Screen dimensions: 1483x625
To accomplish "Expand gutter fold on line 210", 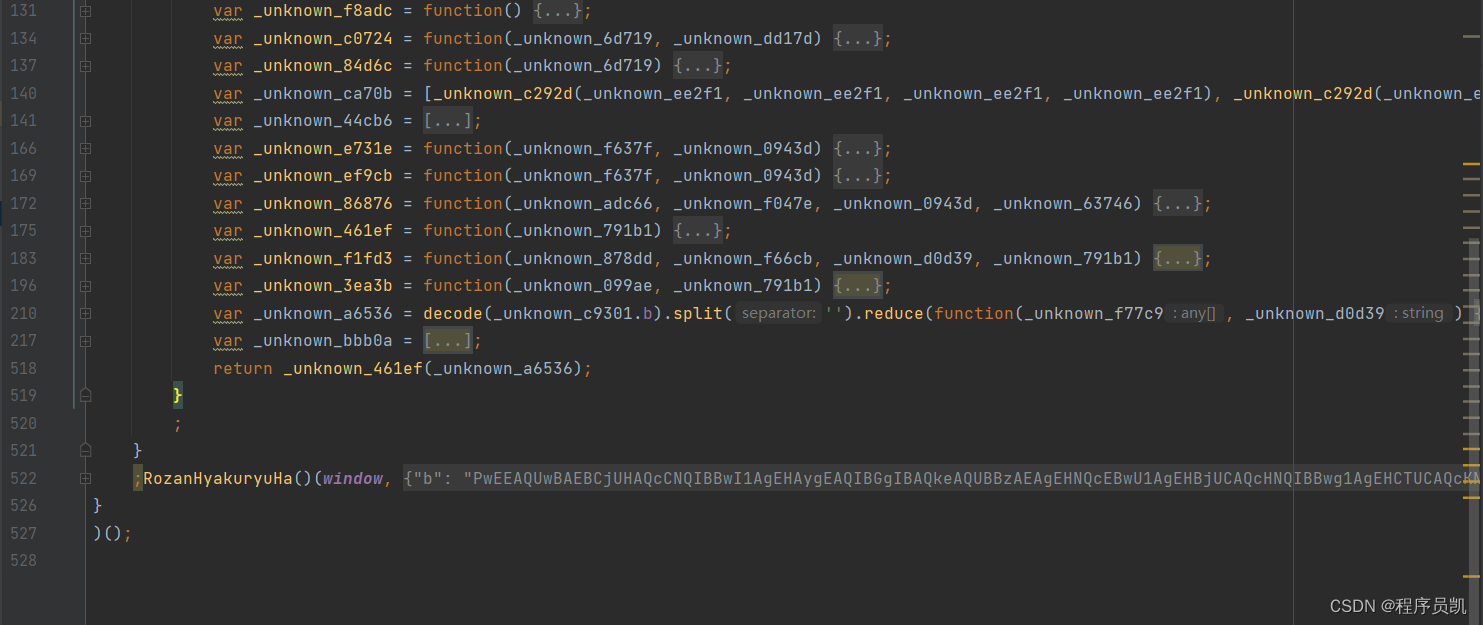I will pyautogui.click(x=85, y=314).
